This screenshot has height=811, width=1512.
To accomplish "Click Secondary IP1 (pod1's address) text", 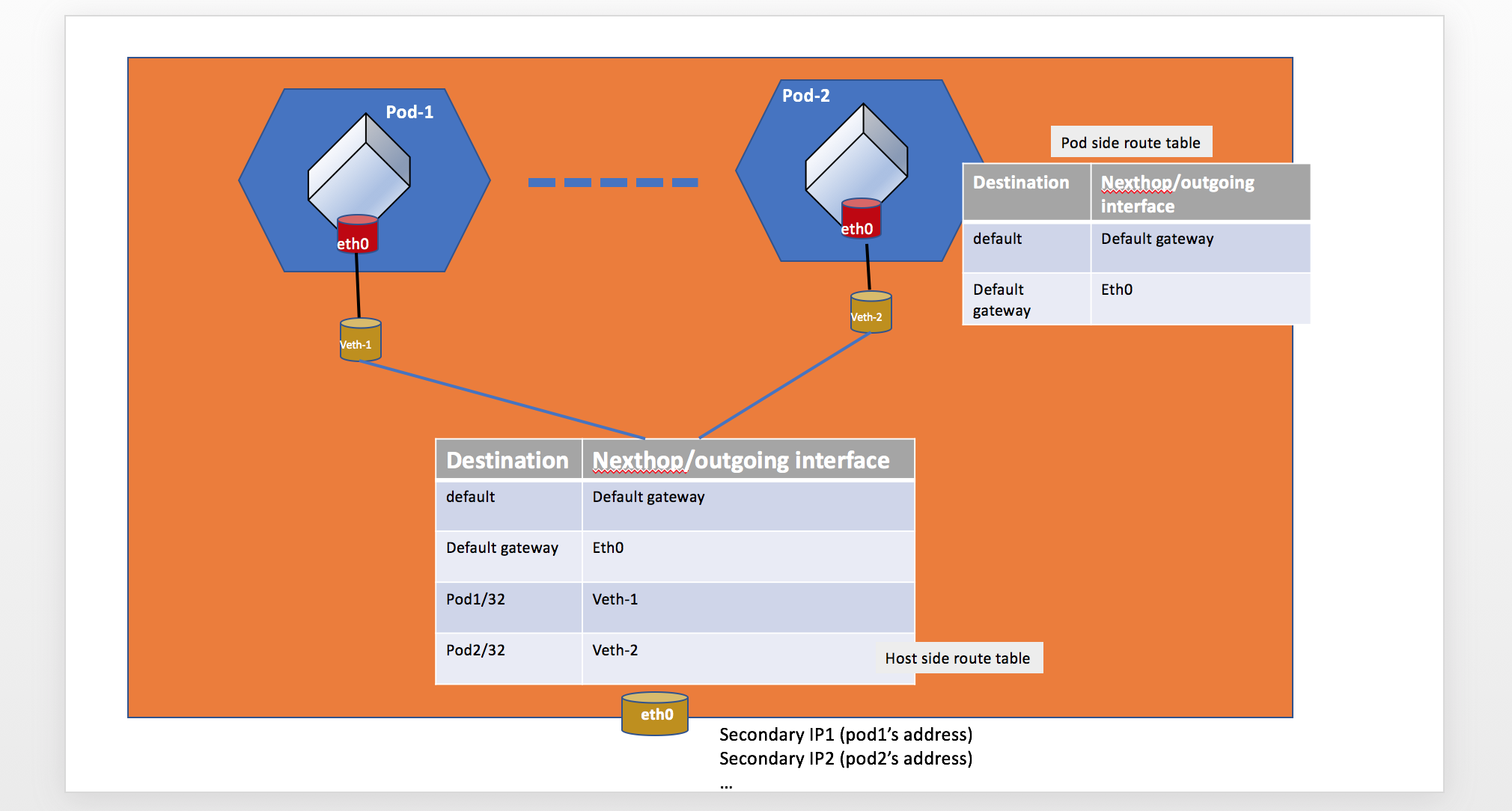I will pos(846,735).
